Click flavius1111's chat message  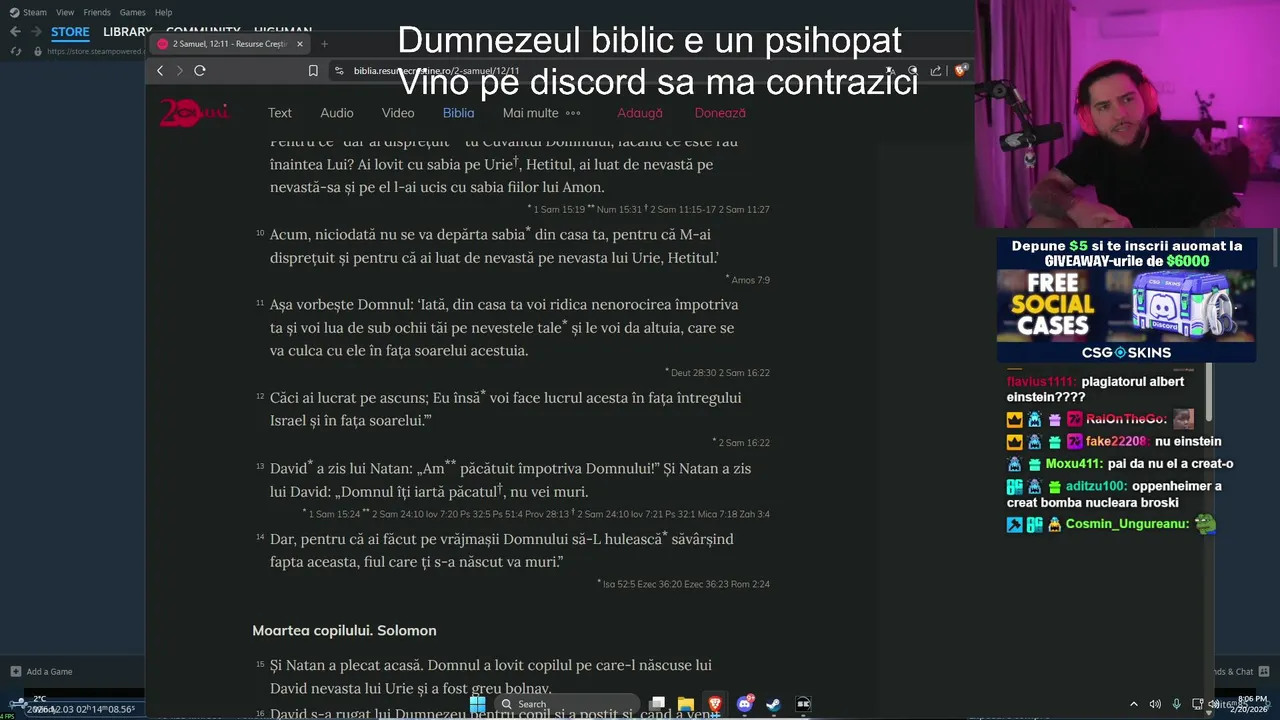point(1096,389)
